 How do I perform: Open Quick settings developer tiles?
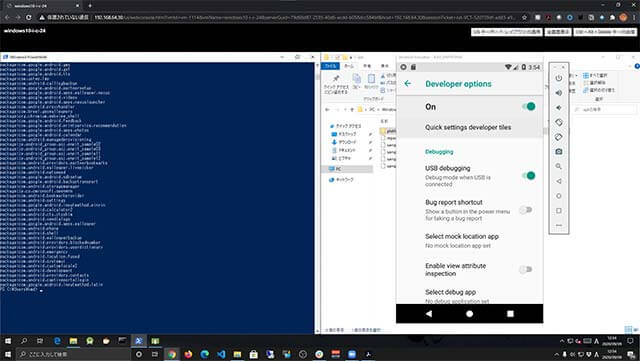pos(469,127)
